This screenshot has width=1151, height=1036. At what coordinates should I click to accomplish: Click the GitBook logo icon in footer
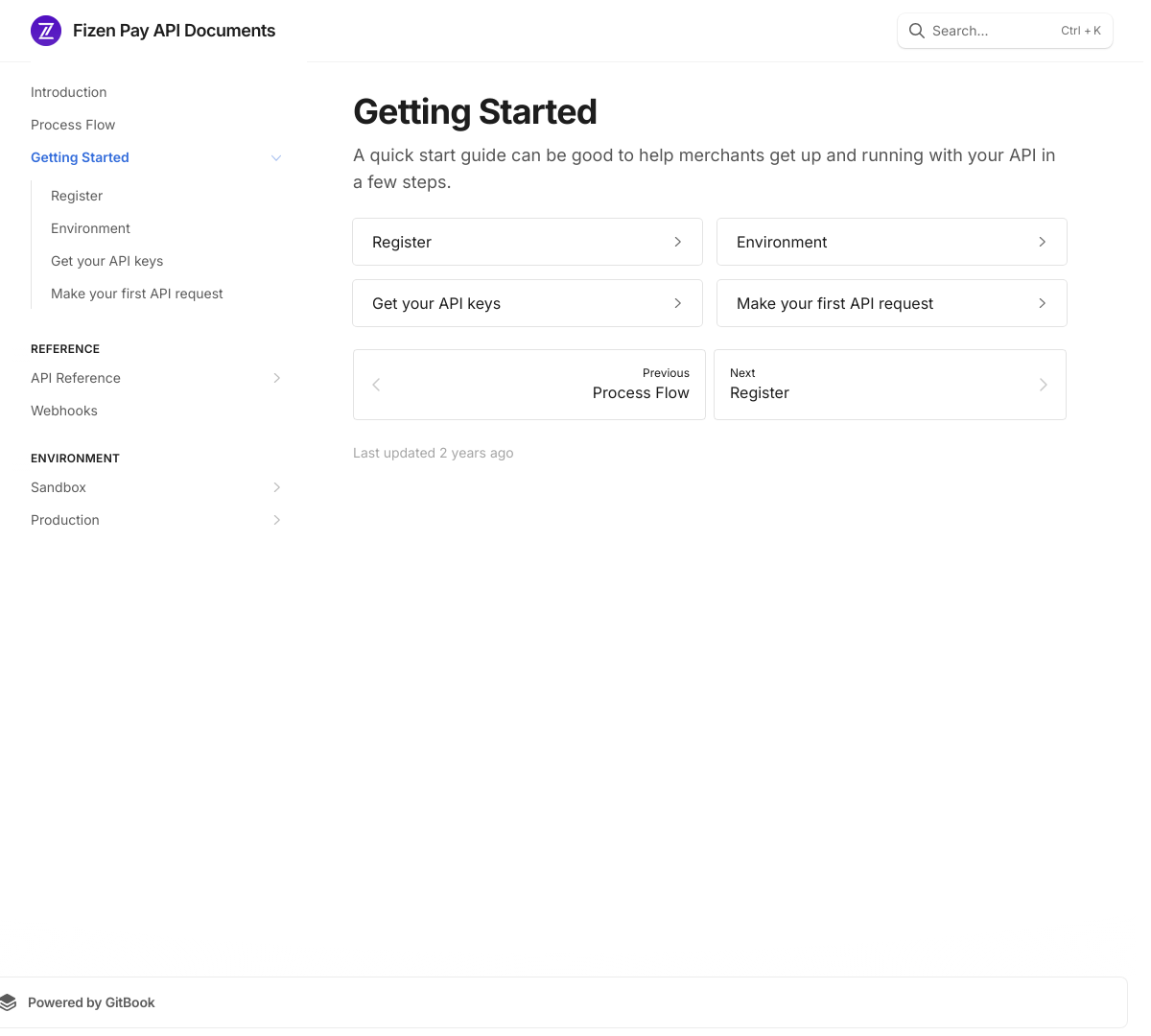(x=9, y=1002)
